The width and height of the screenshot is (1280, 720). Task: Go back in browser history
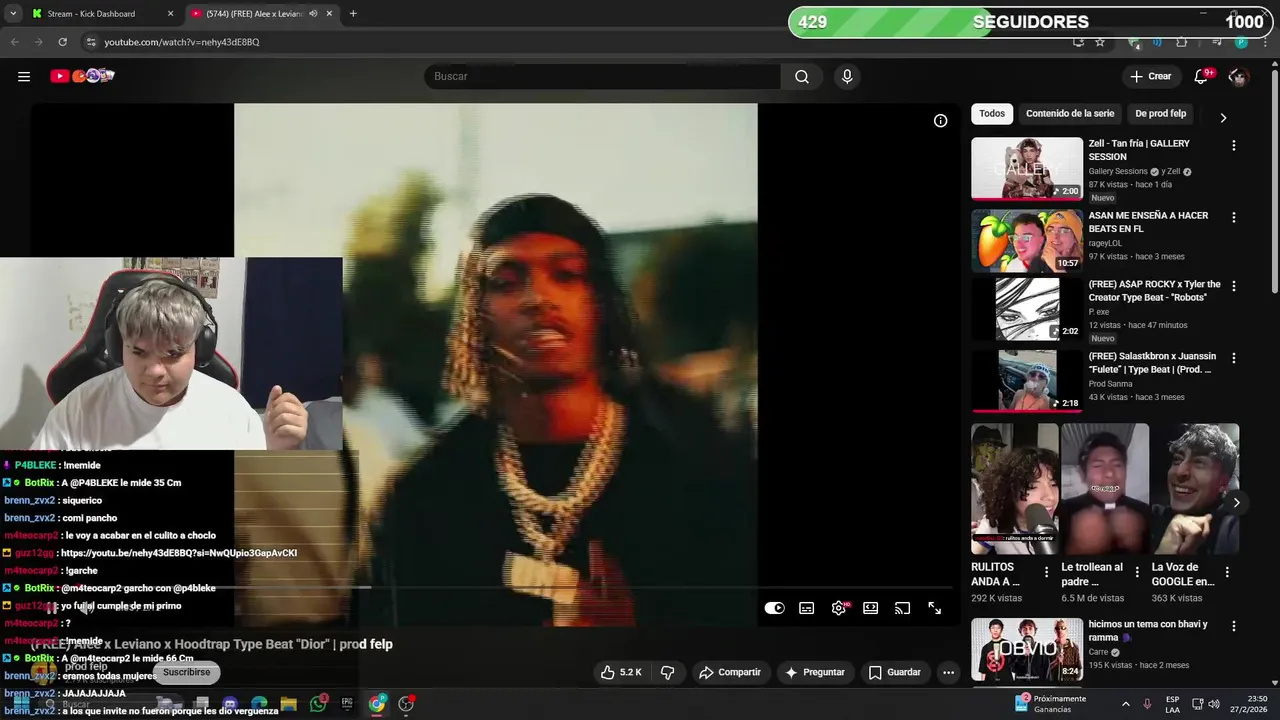tap(14, 42)
